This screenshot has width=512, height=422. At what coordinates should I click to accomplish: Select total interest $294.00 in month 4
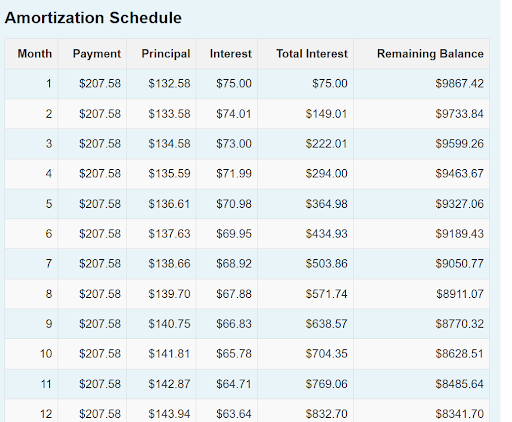[326, 173]
